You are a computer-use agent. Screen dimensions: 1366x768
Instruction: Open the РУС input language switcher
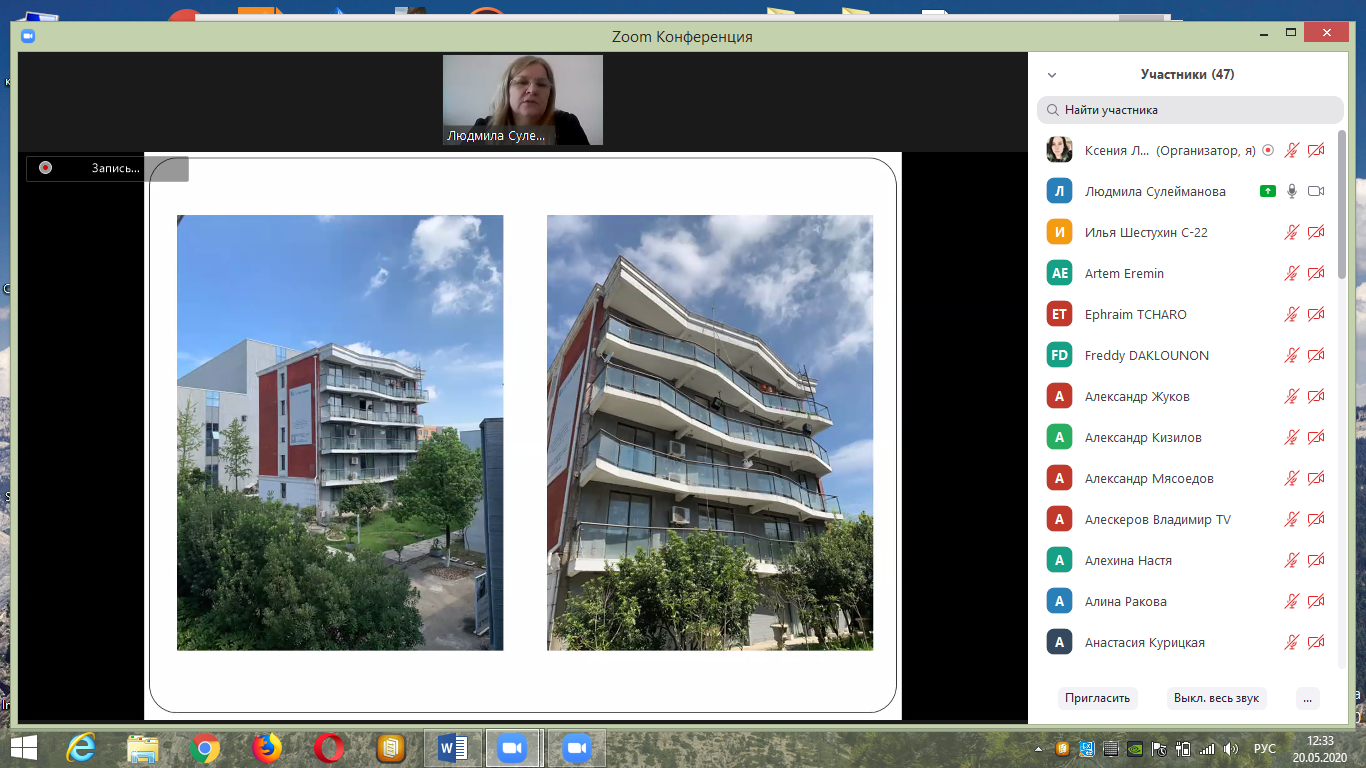pyautogui.click(x=1264, y=748)
